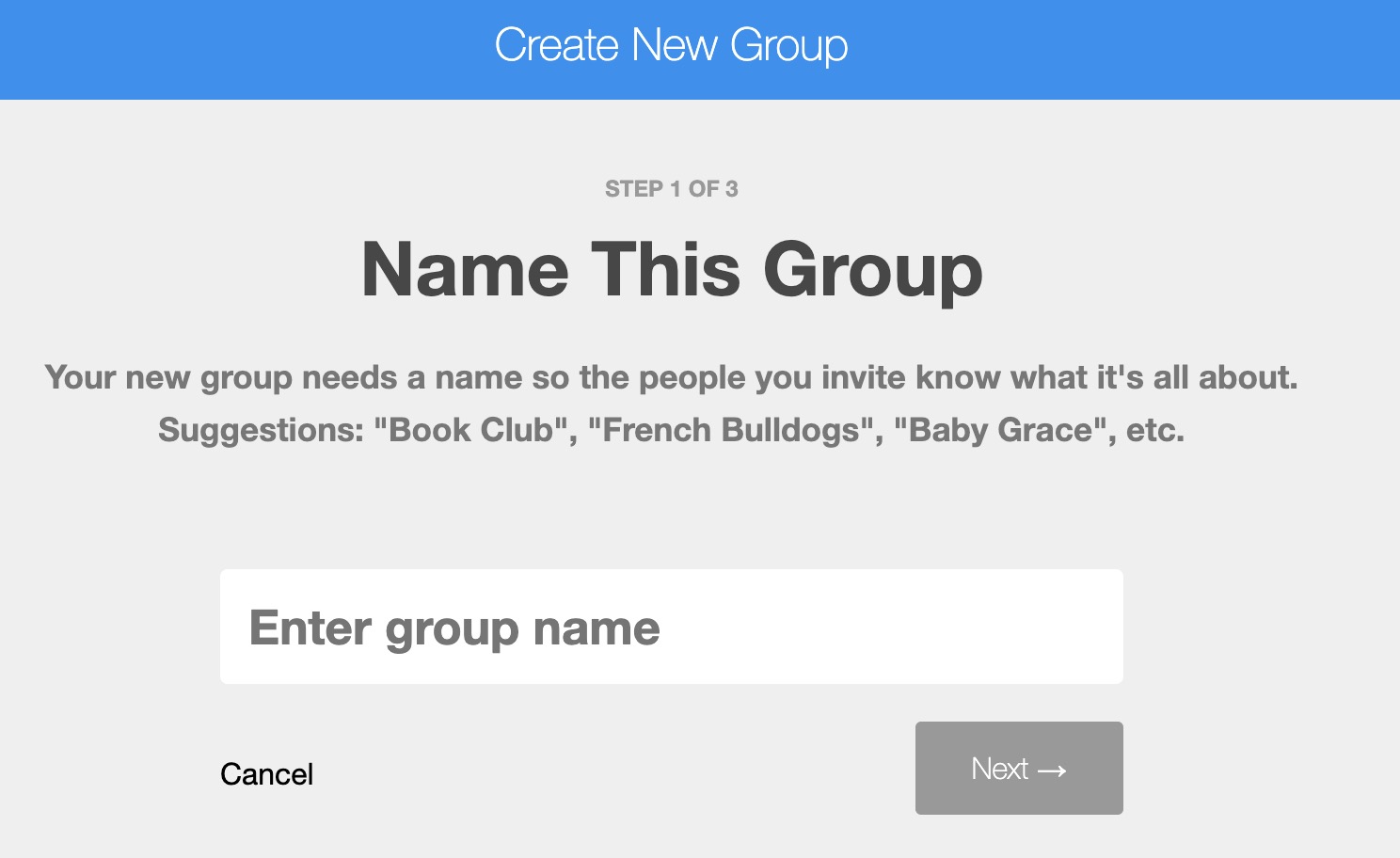Viewport: 1400px width, 858px height.
Task: Click the word Suggestions in the description
Action: (x=261, y=430)
